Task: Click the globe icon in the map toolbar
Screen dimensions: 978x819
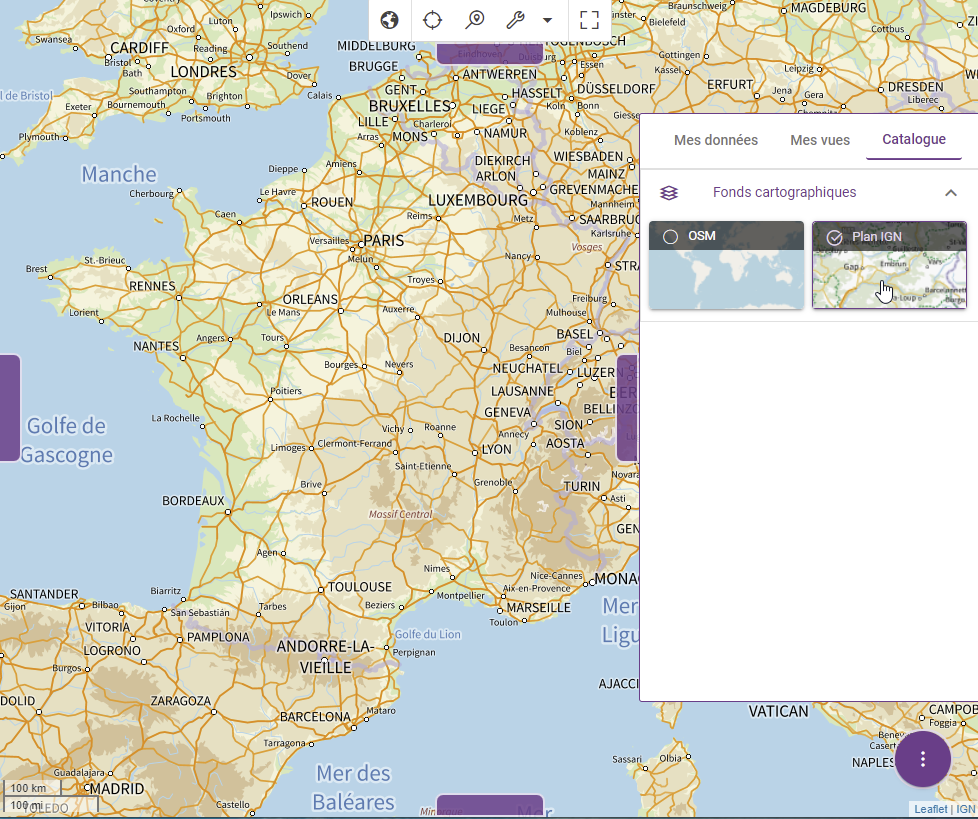Action: pyautogui.click(x=390, y=20)
